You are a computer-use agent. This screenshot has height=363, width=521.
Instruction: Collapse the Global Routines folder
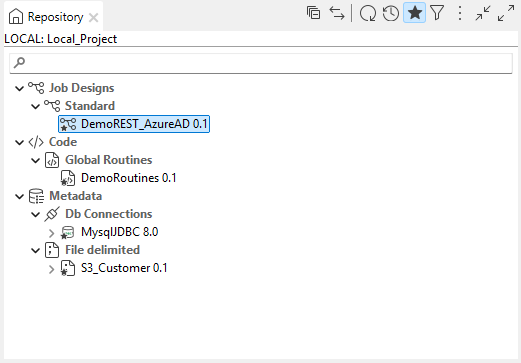[x=35, y=160]
